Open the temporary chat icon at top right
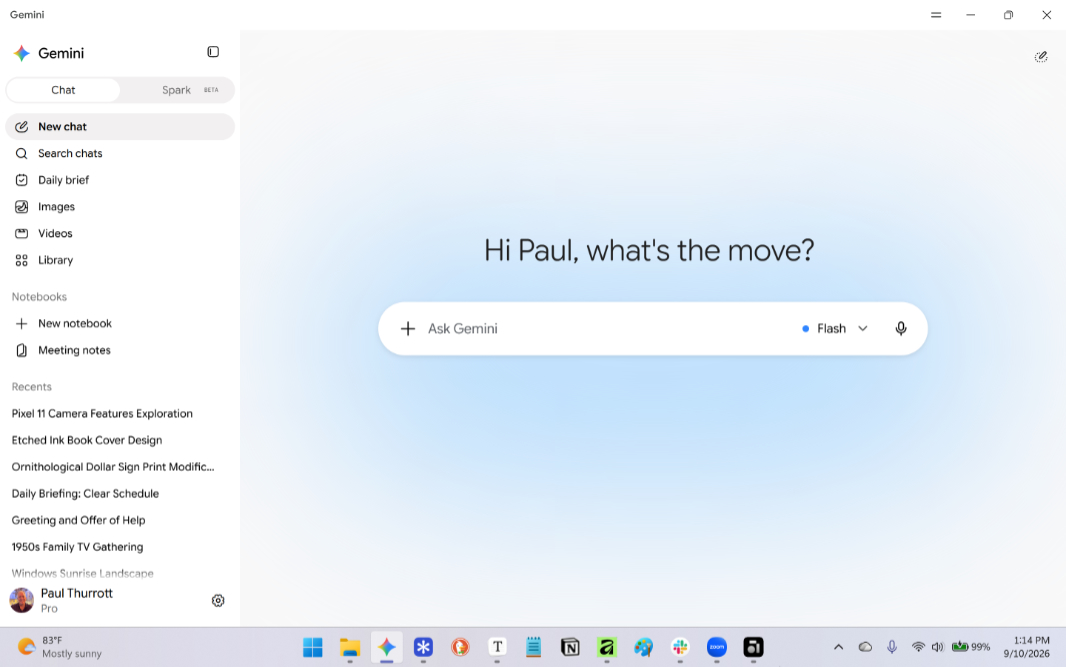The height and width of the screenshot is (667, 1066). pos(1040,56)
